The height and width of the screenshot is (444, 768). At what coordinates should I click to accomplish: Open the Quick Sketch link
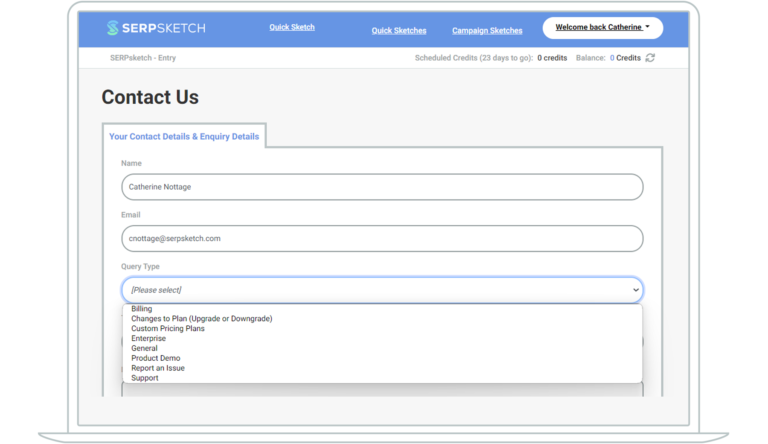pyautogui.click(x=292, y=27)
